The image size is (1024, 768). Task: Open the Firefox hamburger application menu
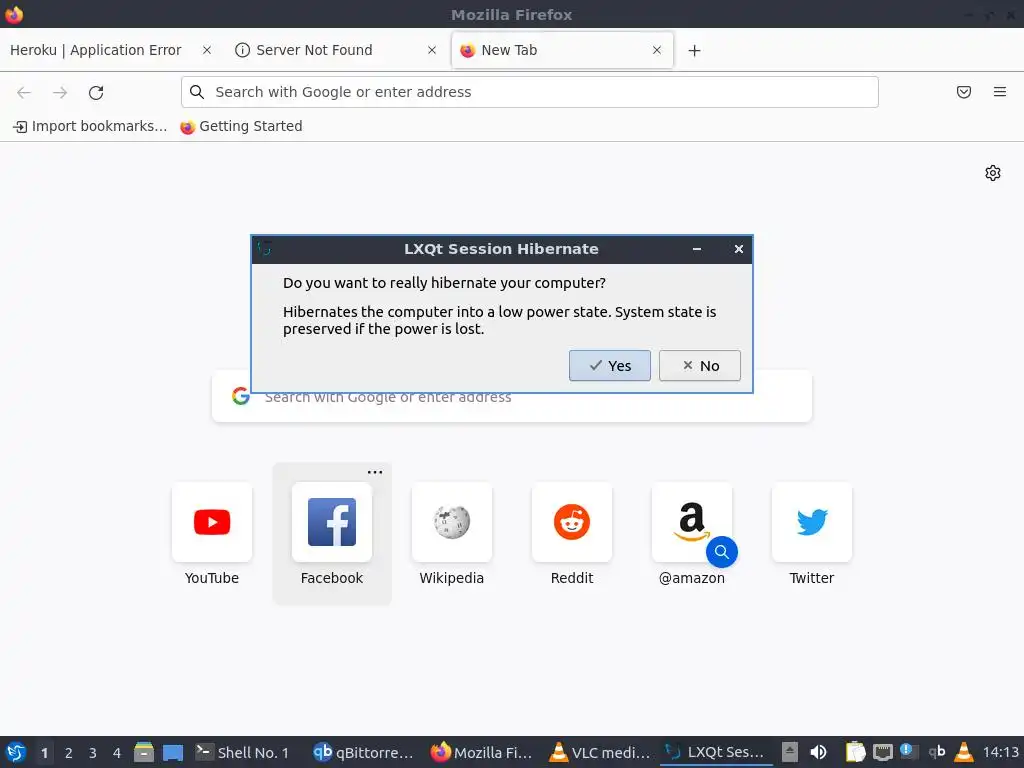pos(1000,92)
